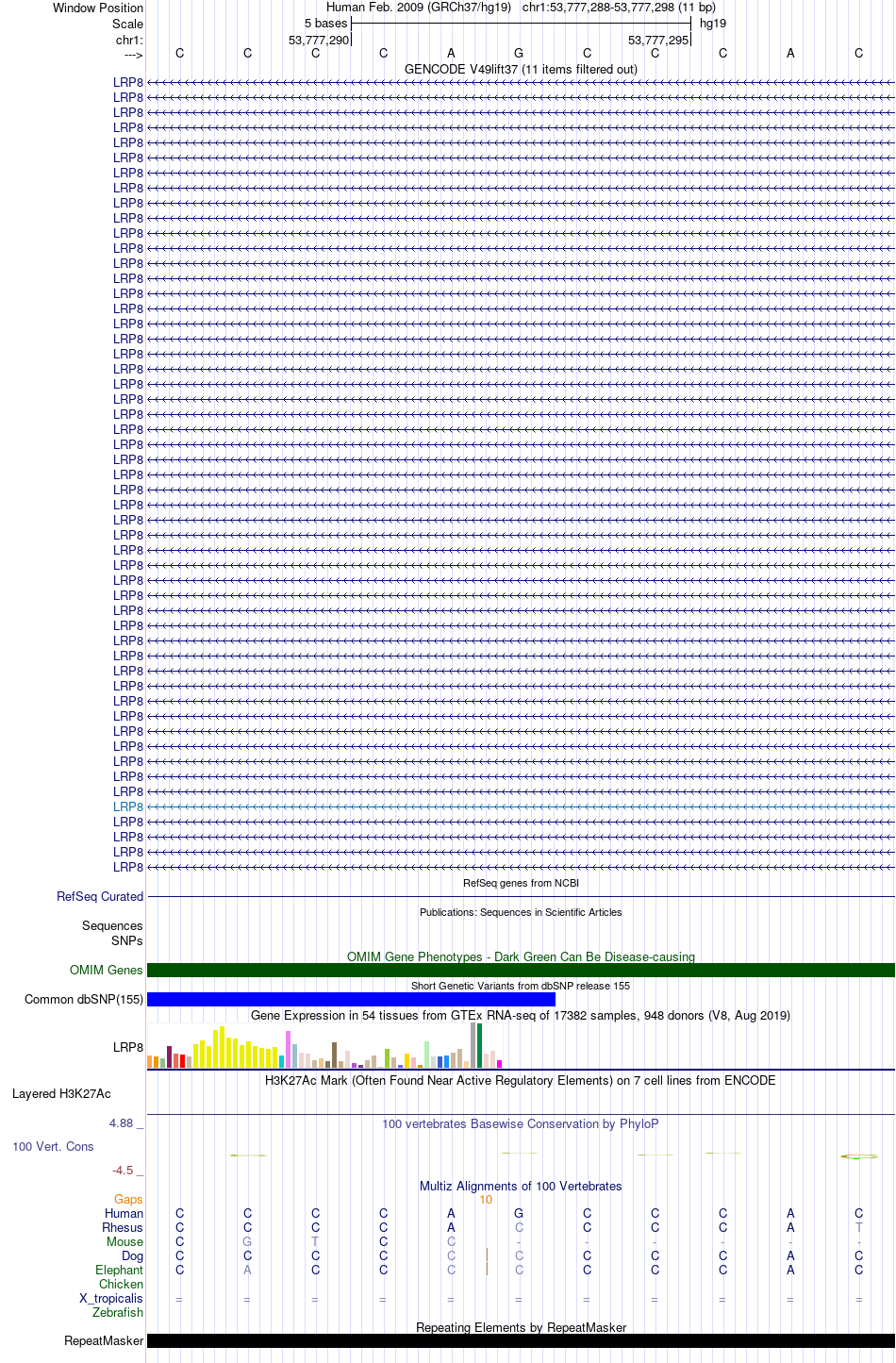
Task: Click the RefSeq Curated track label
Action: pyautogui.click(x=100, y=896)
